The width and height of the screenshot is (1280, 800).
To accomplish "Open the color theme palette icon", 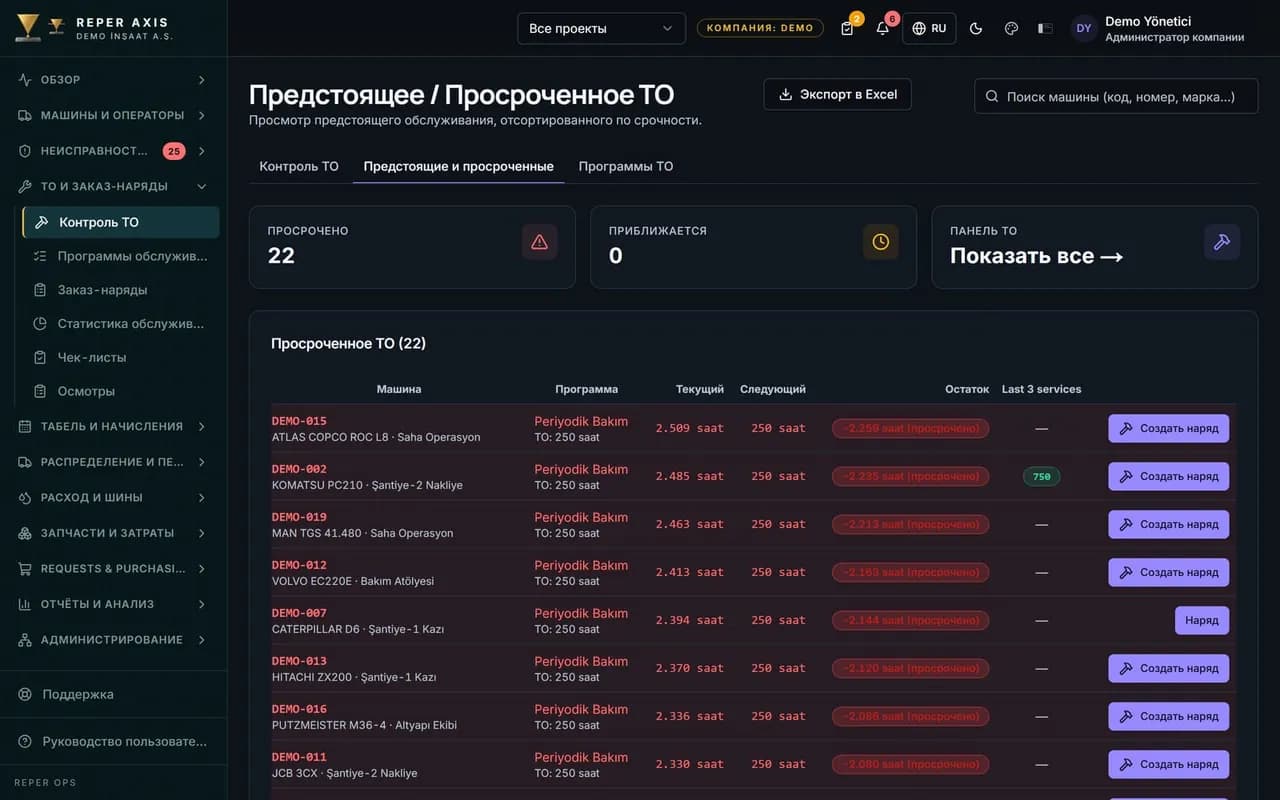I will coord(1011,28).
